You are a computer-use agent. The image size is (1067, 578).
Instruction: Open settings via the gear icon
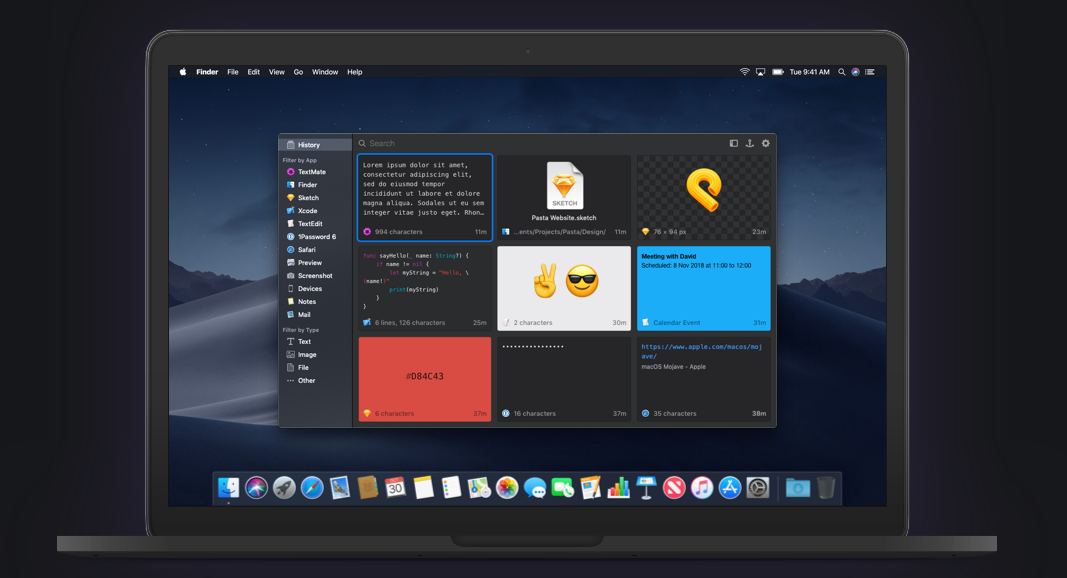coord(765,143)
